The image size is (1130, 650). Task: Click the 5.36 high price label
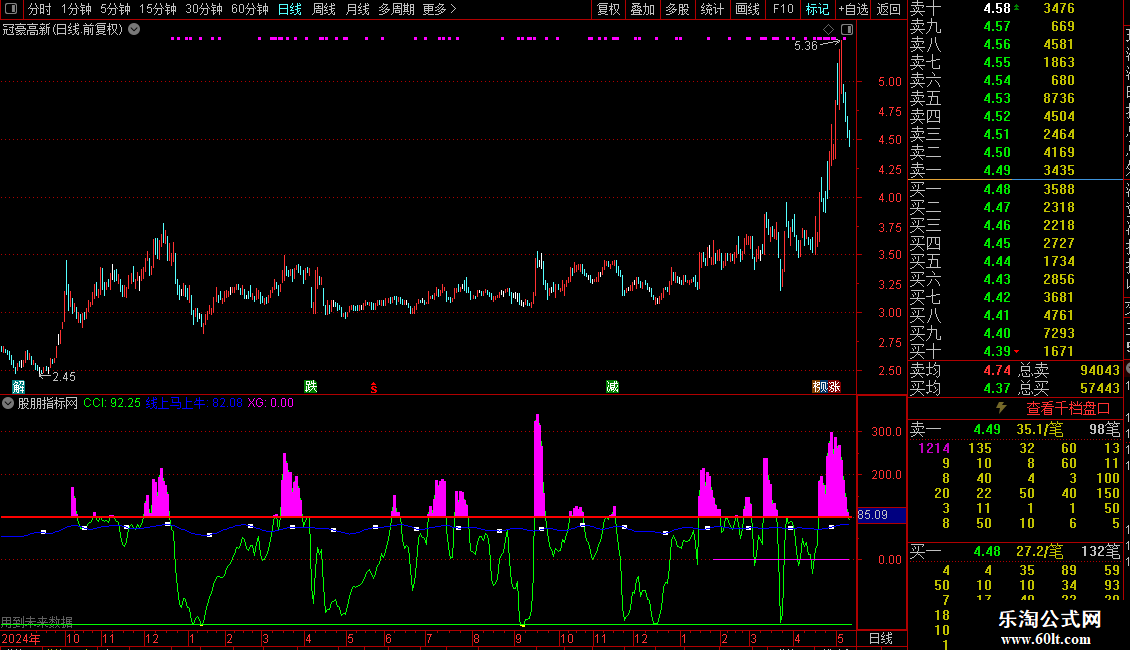(x=806, y=45)
